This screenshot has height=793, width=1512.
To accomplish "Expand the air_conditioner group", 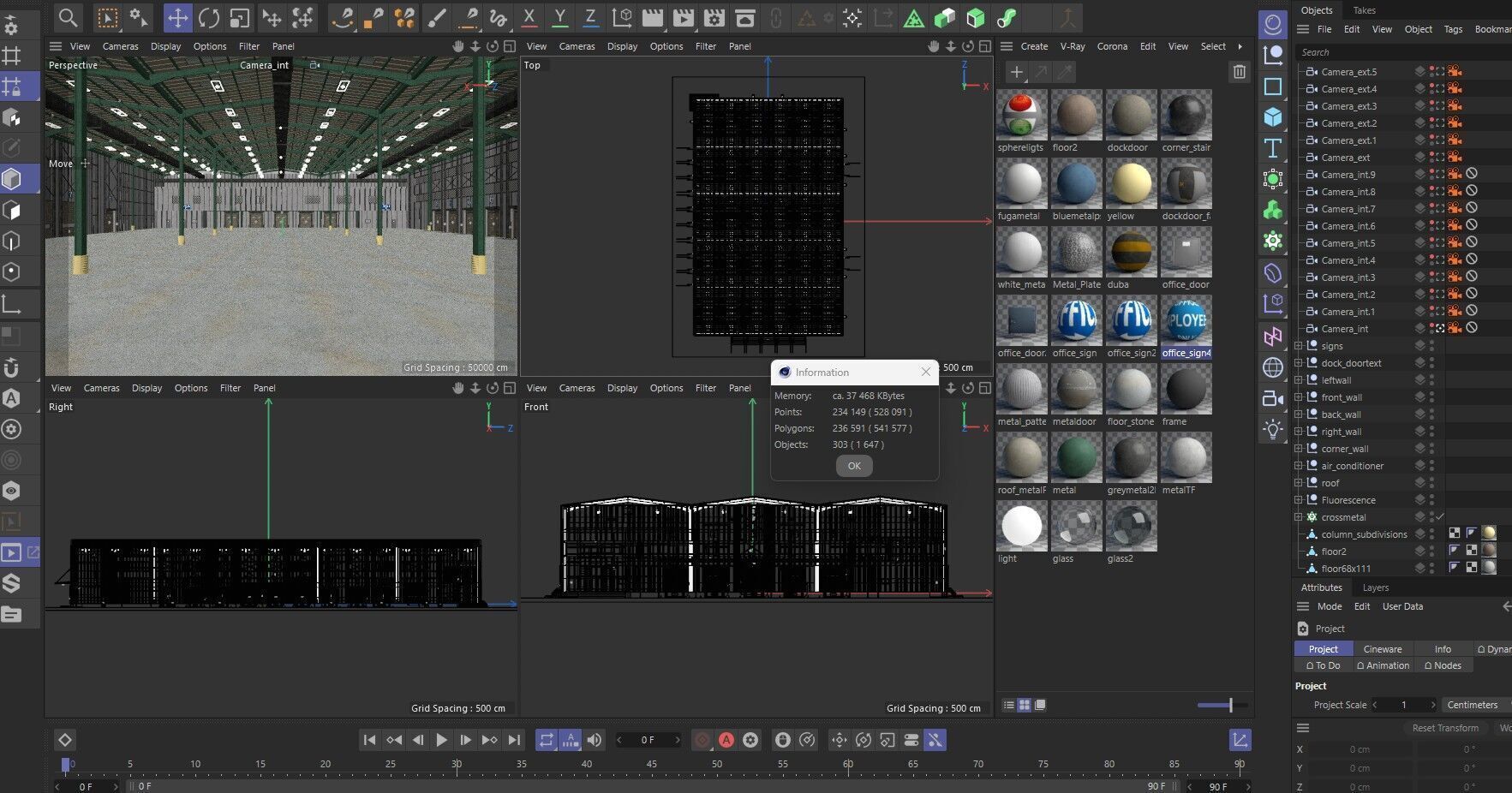I will tap(1299, 466).
